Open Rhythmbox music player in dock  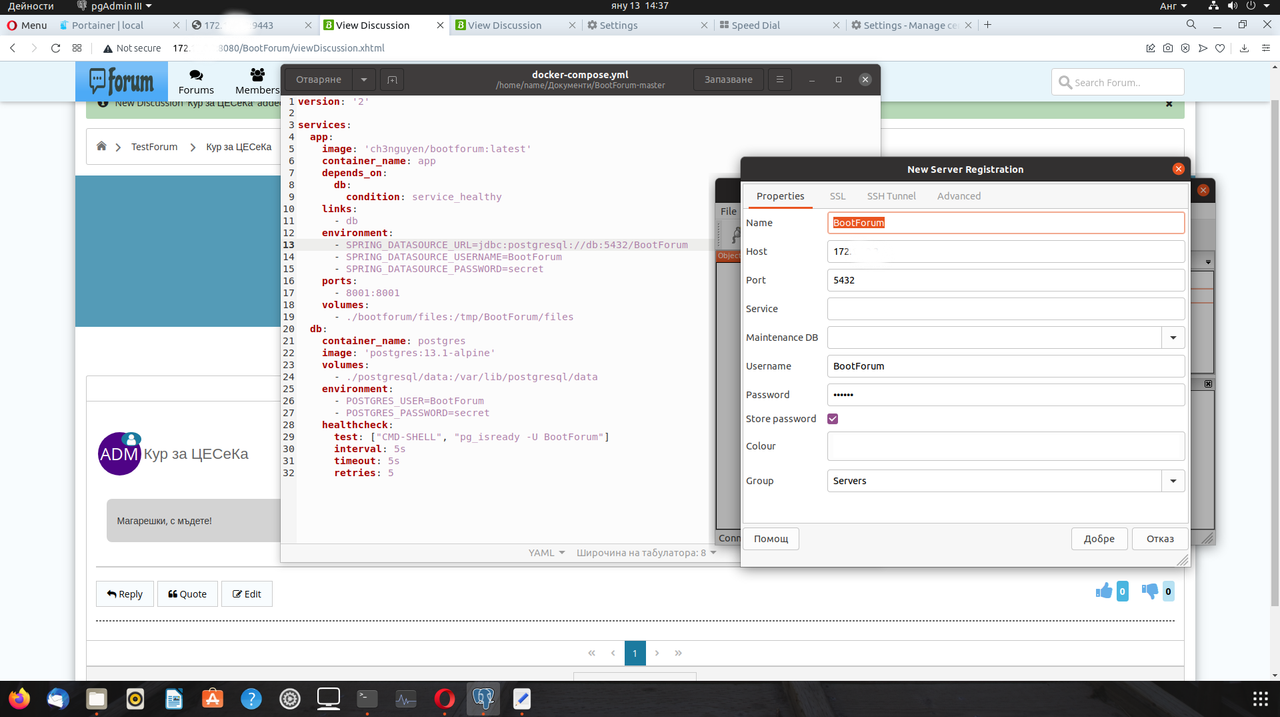[x=135, y=698]
